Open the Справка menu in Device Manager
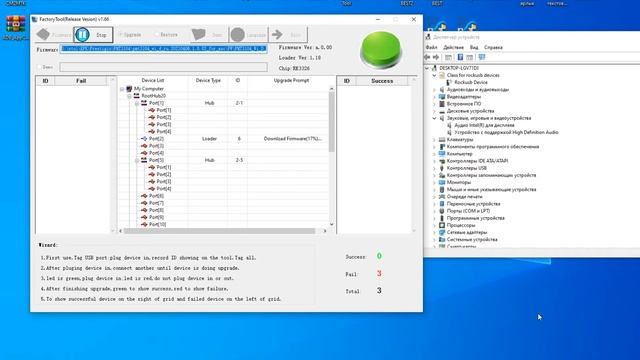This screenshot has height=360, width=640. point(493,47)
